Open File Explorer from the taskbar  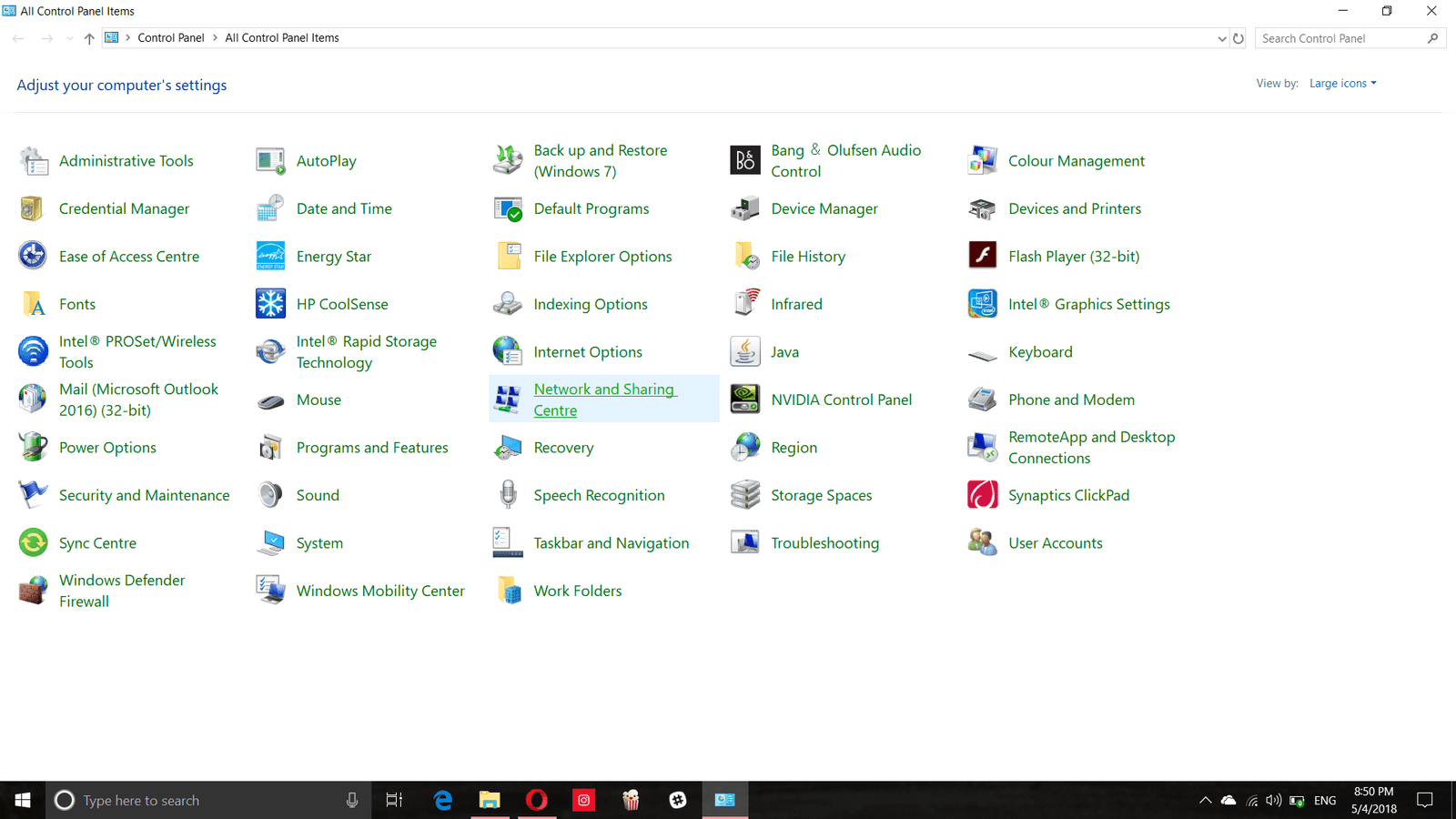490,800
